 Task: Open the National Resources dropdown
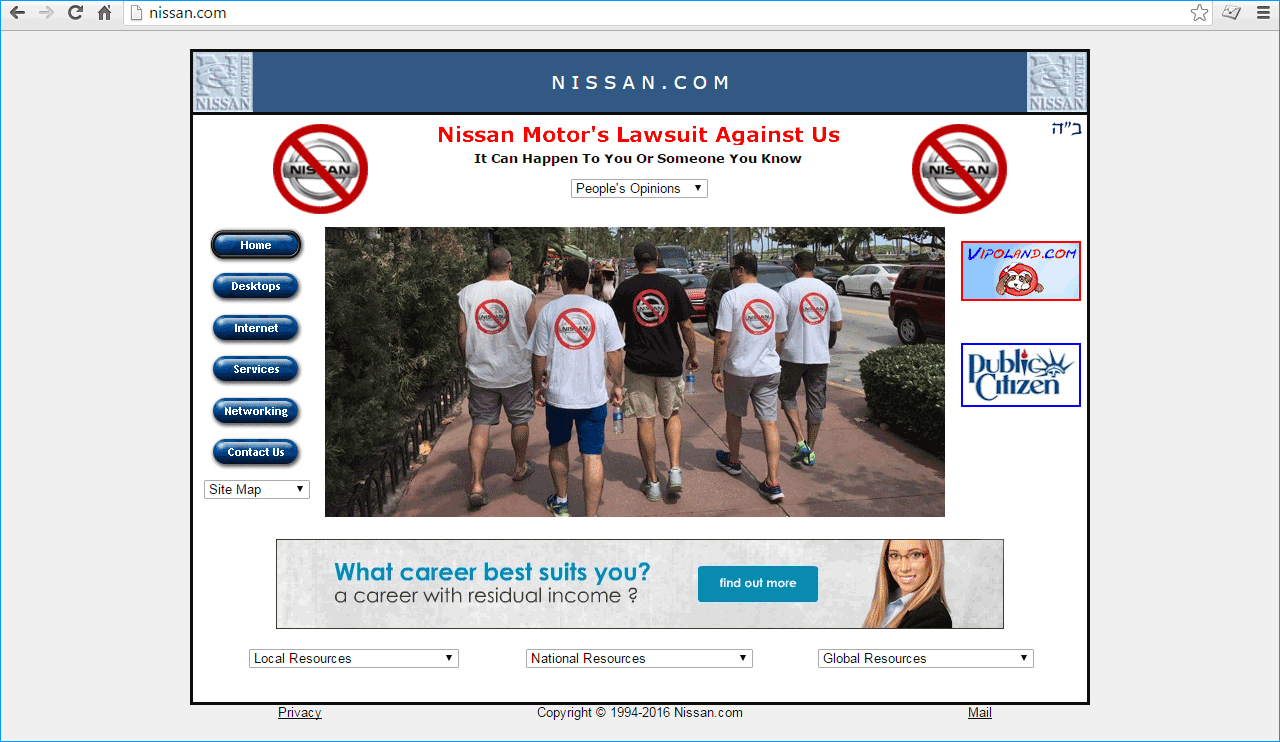pyautogui.click(x=639, y=658)
